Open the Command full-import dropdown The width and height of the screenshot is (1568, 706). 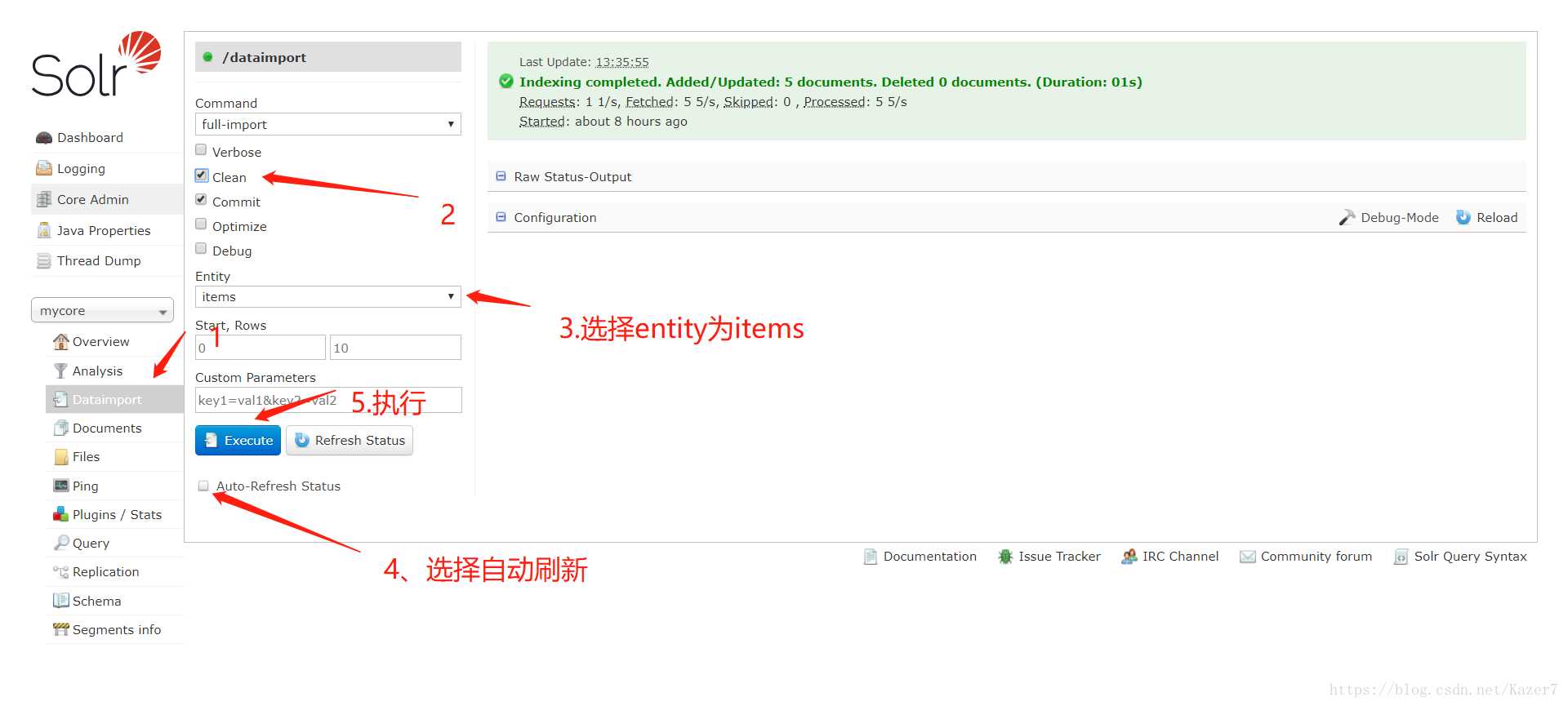click(x=328, y=124)
